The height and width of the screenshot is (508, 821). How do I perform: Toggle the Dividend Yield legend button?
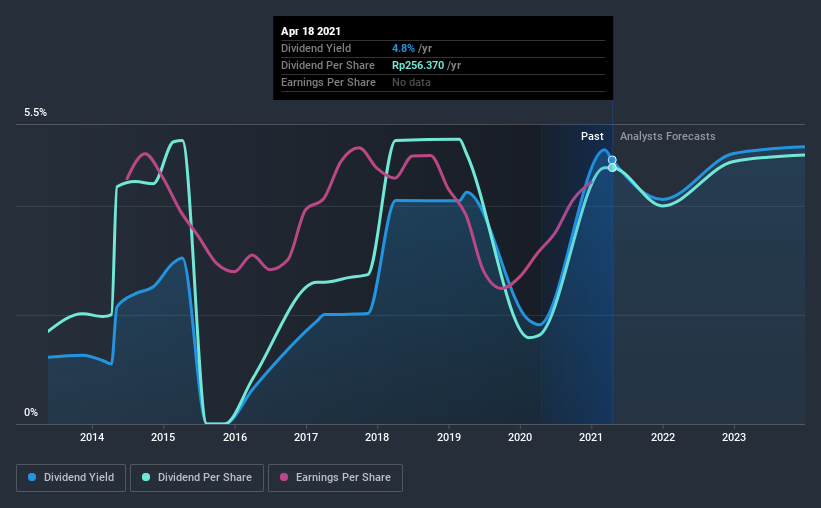click(x=71, y=478)
